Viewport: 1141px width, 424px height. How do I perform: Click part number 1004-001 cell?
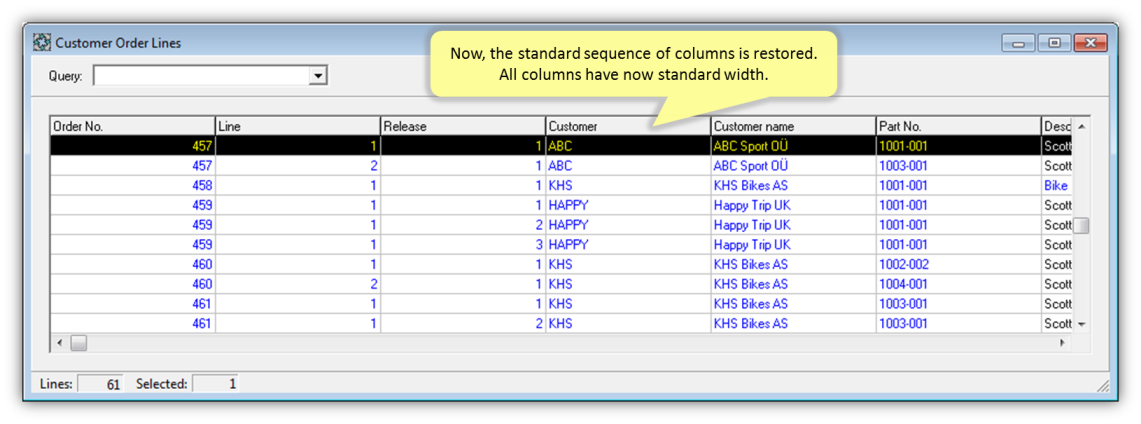(x=959, y=284)
